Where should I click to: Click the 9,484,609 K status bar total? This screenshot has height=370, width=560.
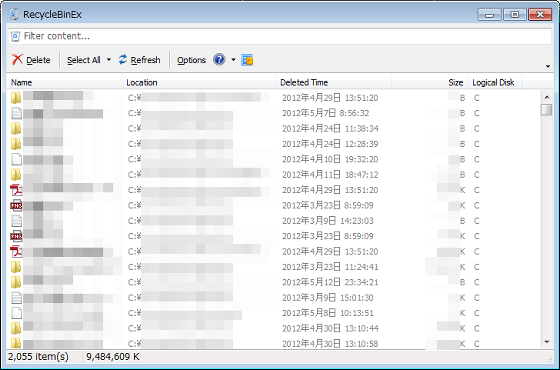pos(113,356)
